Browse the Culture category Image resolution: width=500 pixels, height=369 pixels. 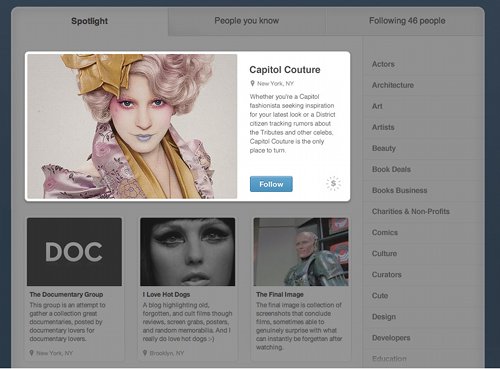pos(423,253)
